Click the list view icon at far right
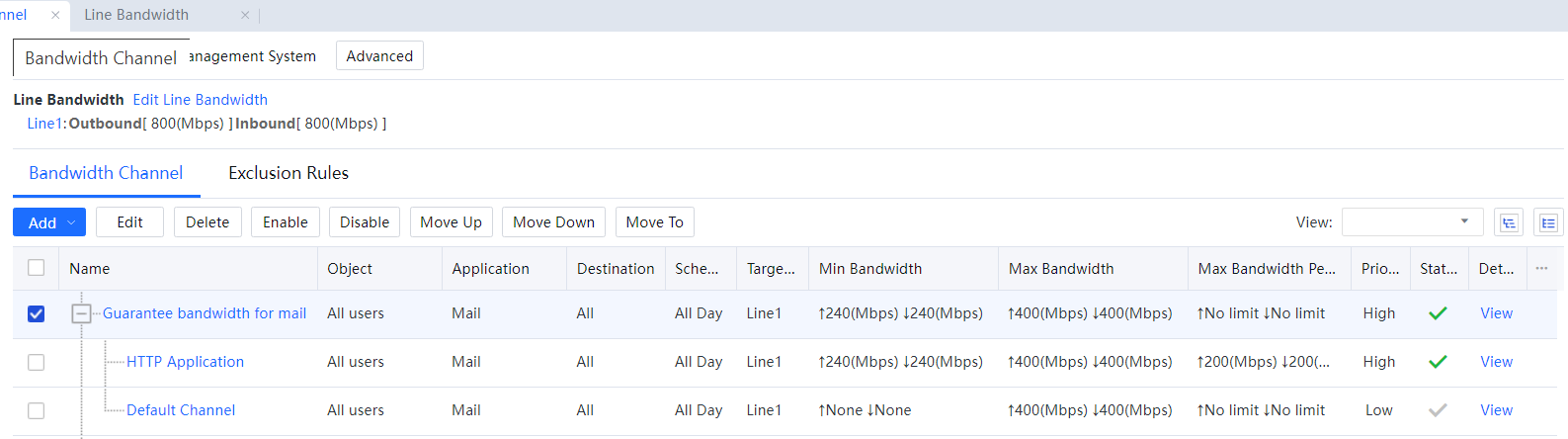 (1548, 222)
